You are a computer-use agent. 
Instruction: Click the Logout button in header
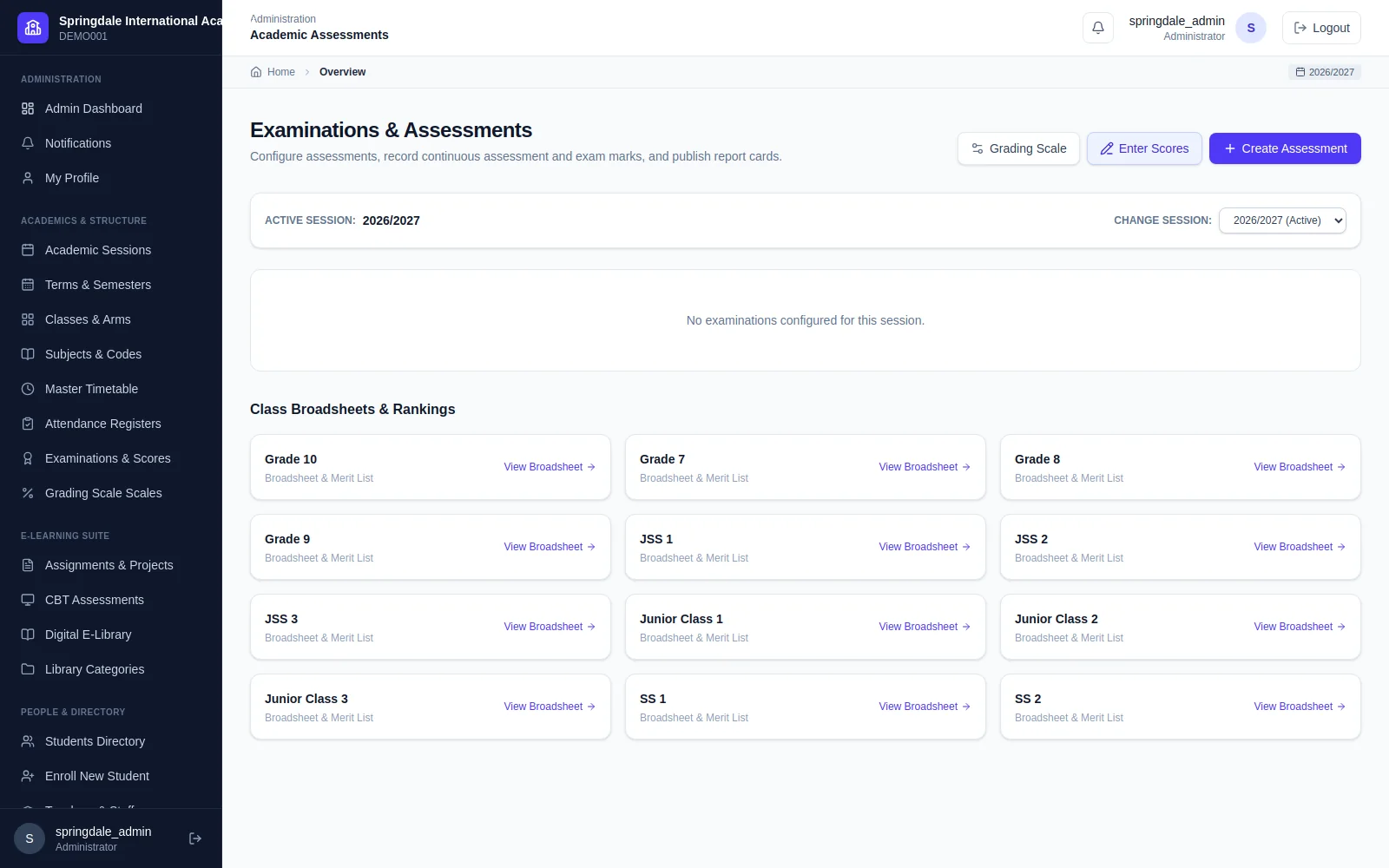1321,28
